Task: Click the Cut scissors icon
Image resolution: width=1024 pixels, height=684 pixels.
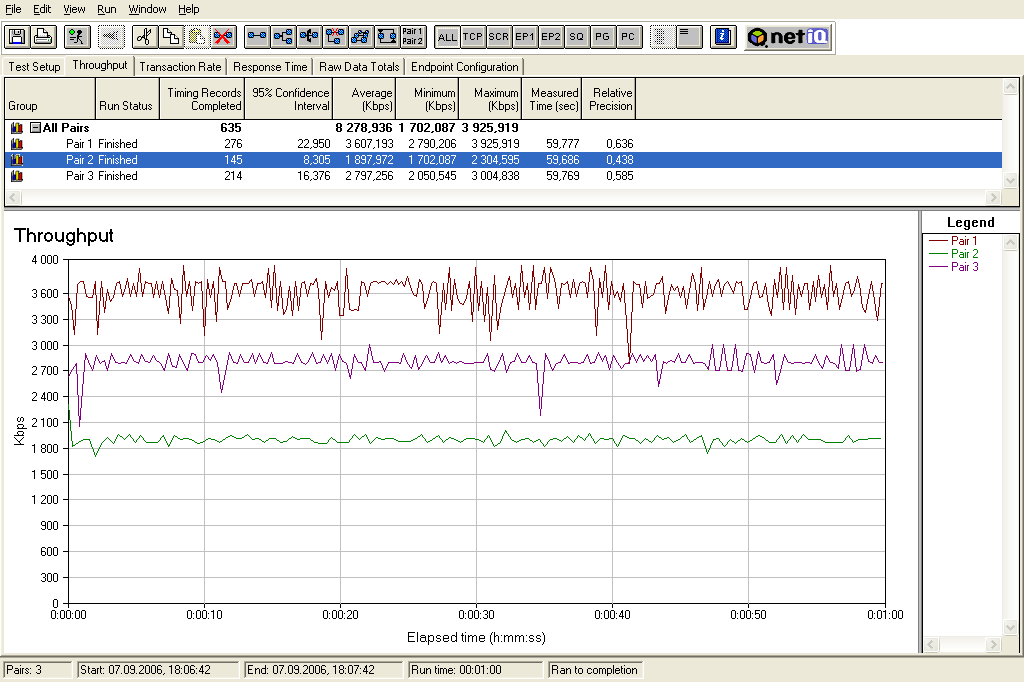Action: pyautogui.click(x=144, y=37)
